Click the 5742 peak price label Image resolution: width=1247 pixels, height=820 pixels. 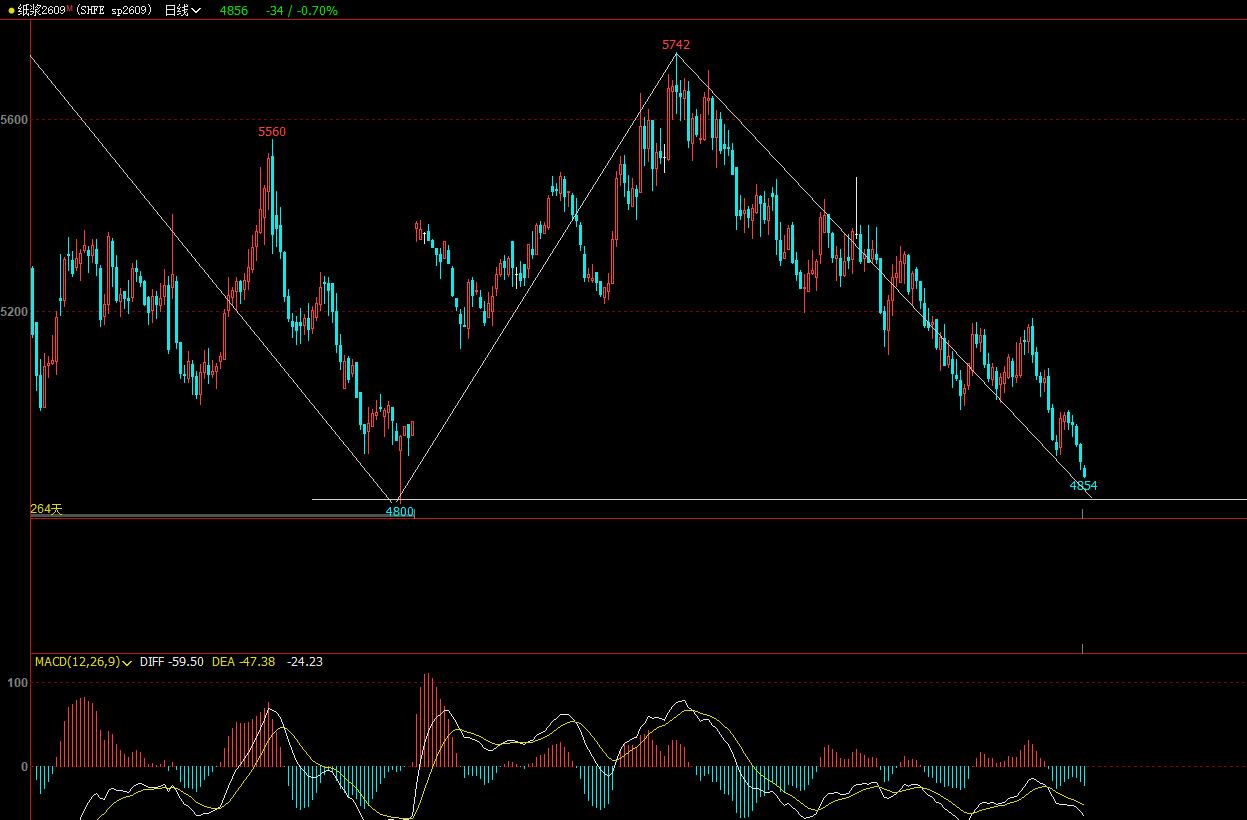pos(676,45)
